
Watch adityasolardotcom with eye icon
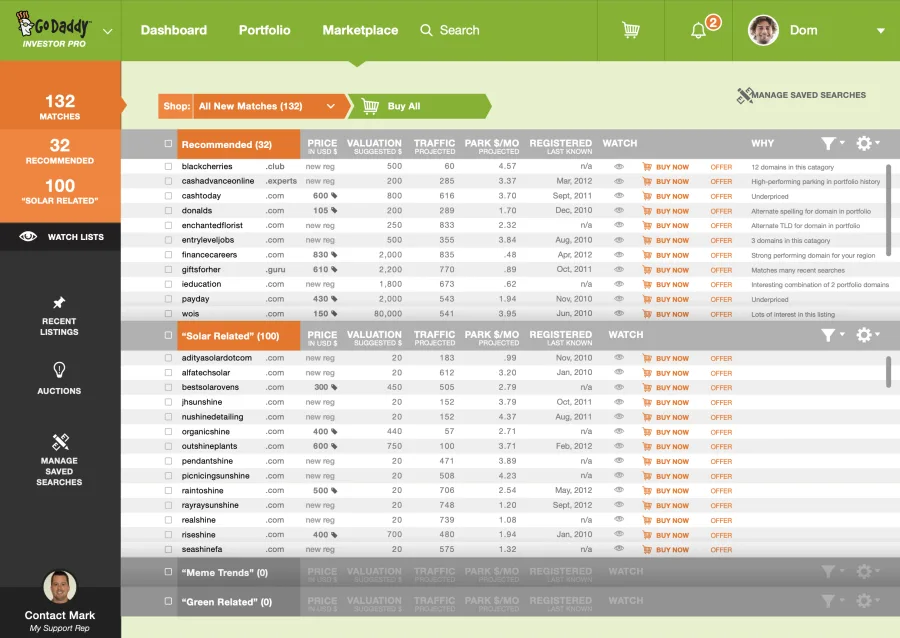[x=619, y=357]
